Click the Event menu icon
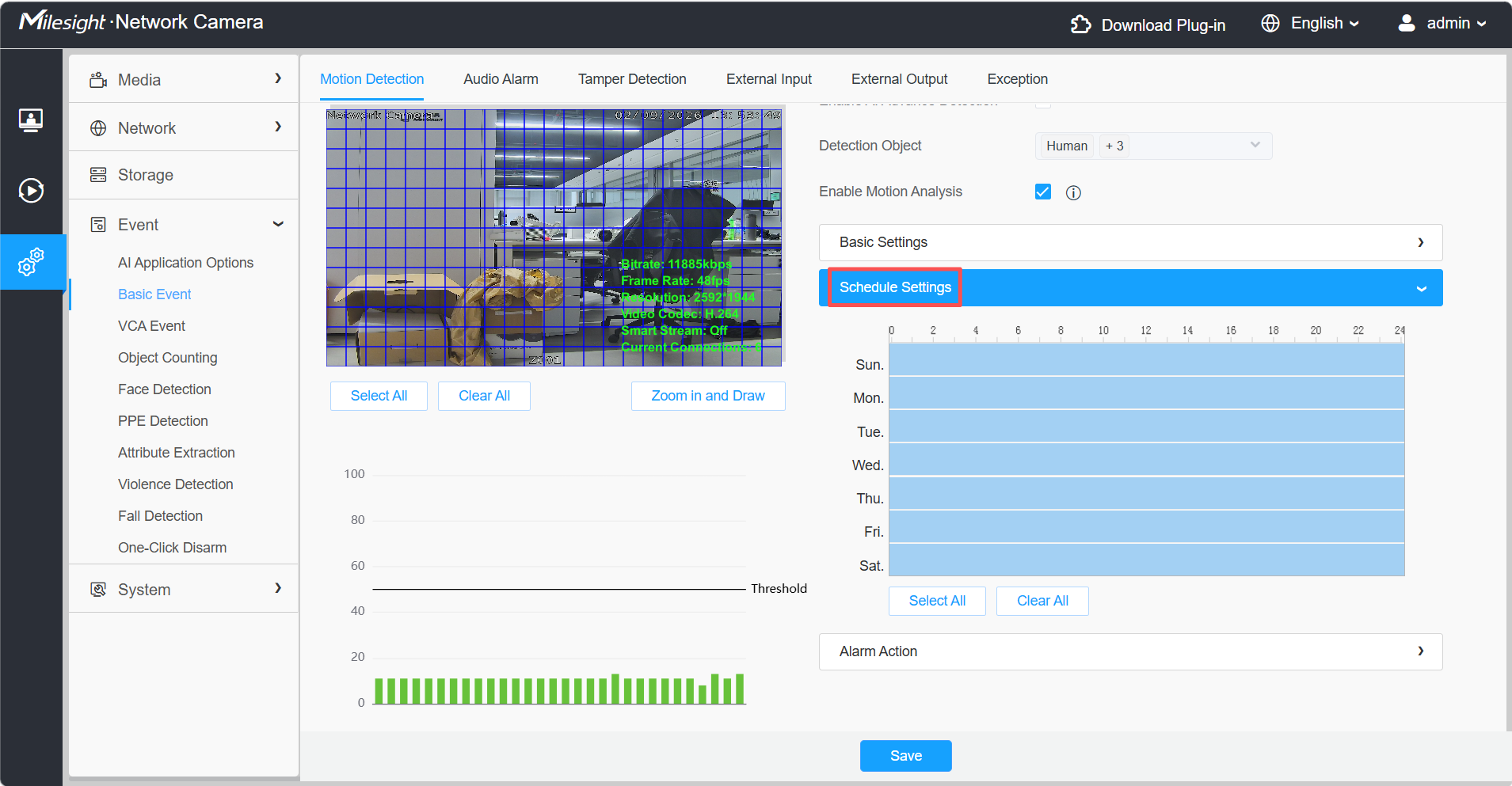The image size is (1512, 786). pyautogui.click(x=98, y=225)
